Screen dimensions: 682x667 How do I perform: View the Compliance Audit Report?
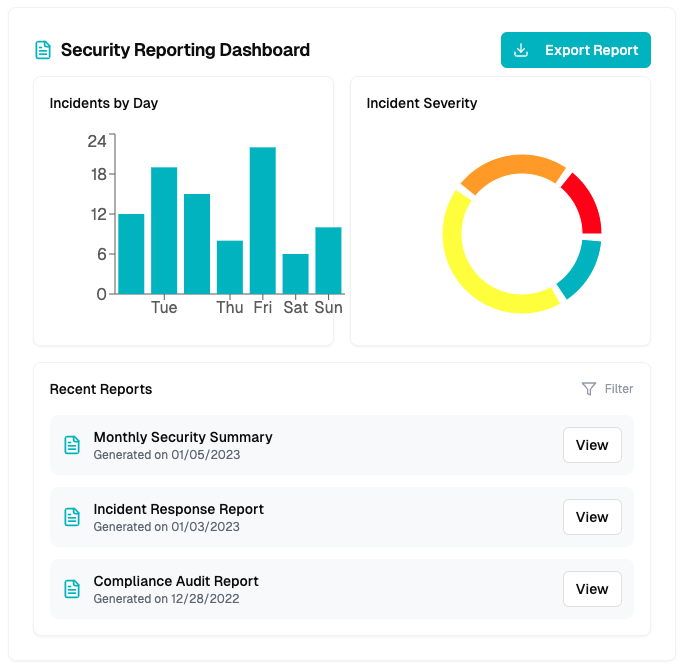[592, 589]
